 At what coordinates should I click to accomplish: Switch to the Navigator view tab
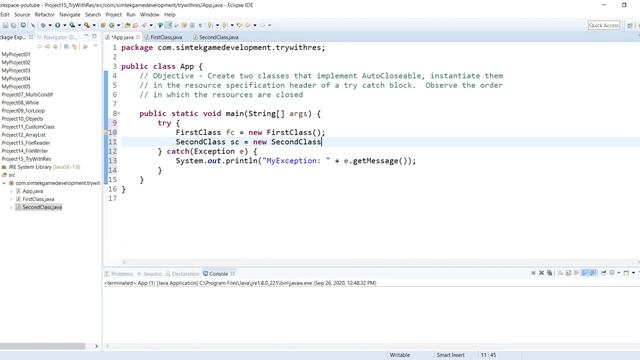pos(57,37)
